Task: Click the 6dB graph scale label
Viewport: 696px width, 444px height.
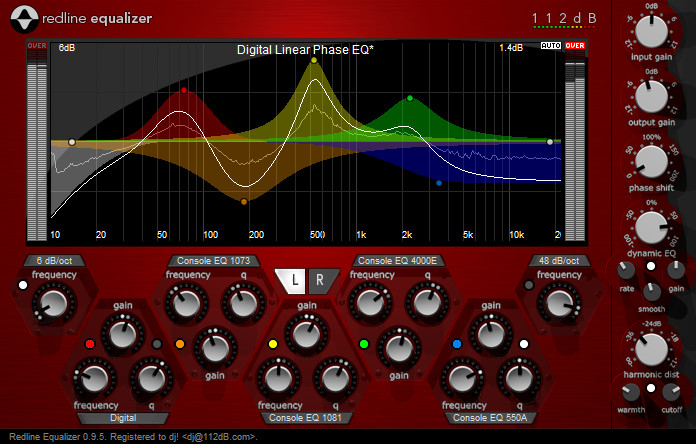Action: [x=67, y=48]
